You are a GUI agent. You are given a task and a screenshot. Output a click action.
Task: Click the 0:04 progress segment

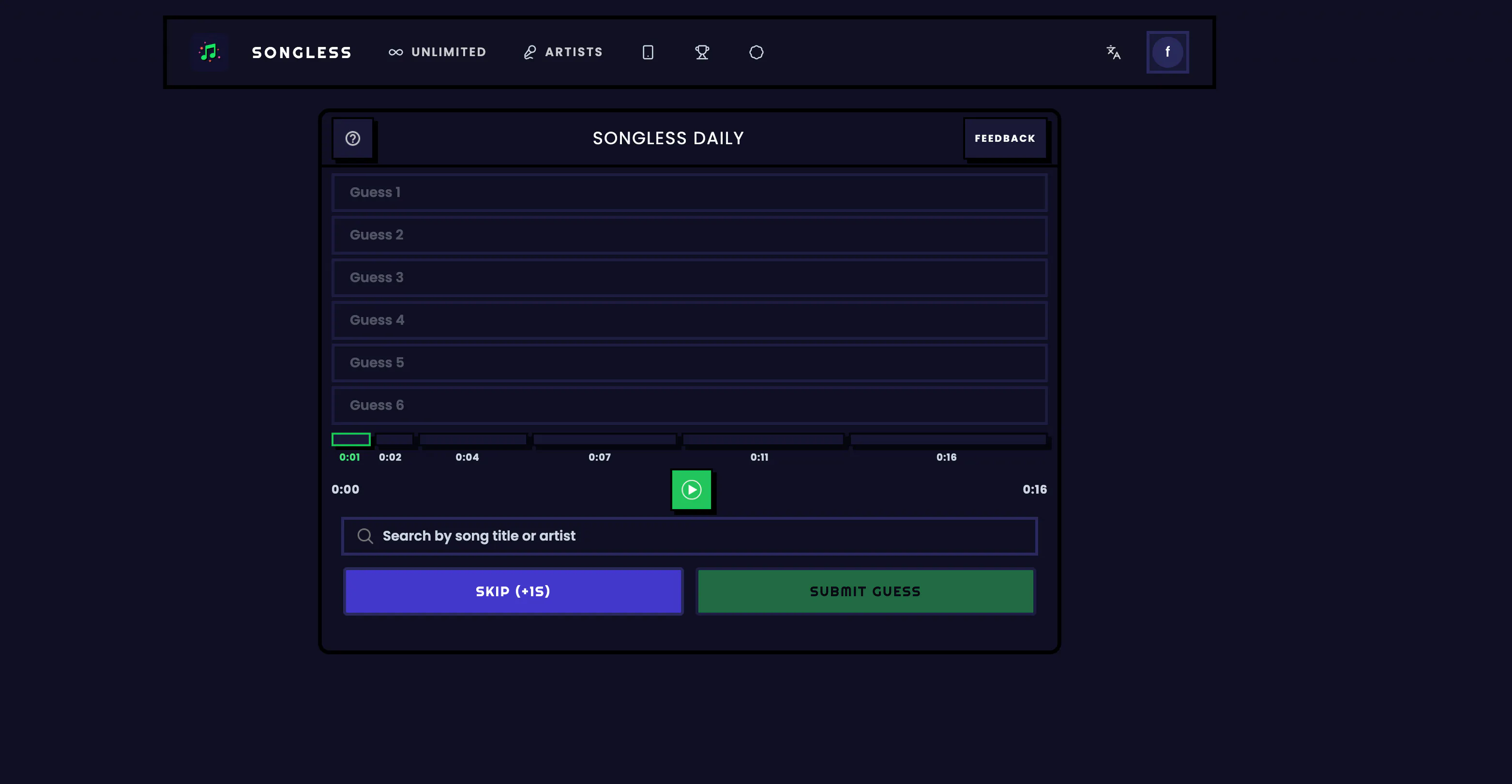(x=473, y=439)
